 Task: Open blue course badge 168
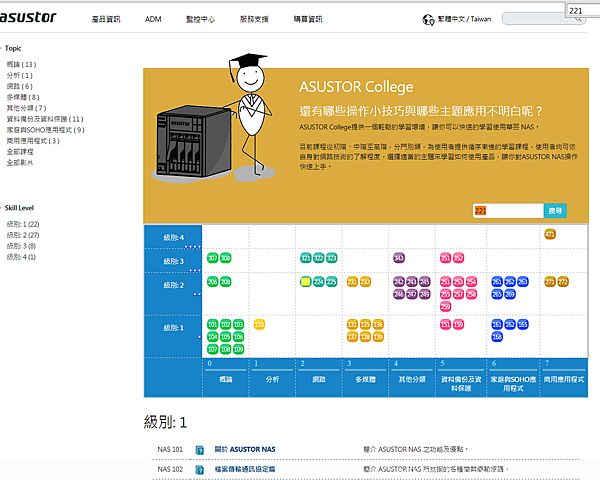point(497,337)
